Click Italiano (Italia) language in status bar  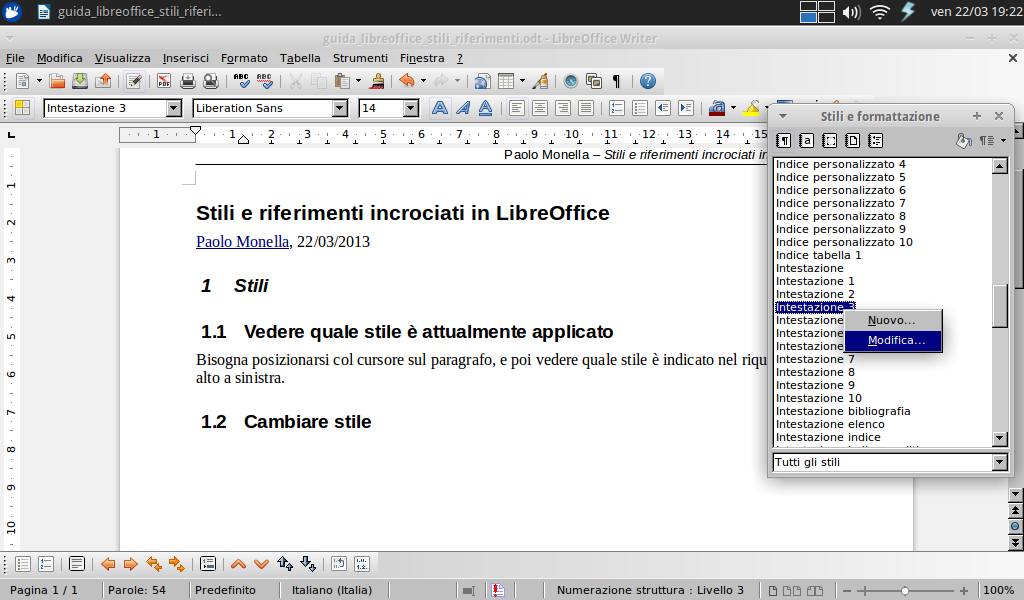(332, 590)
